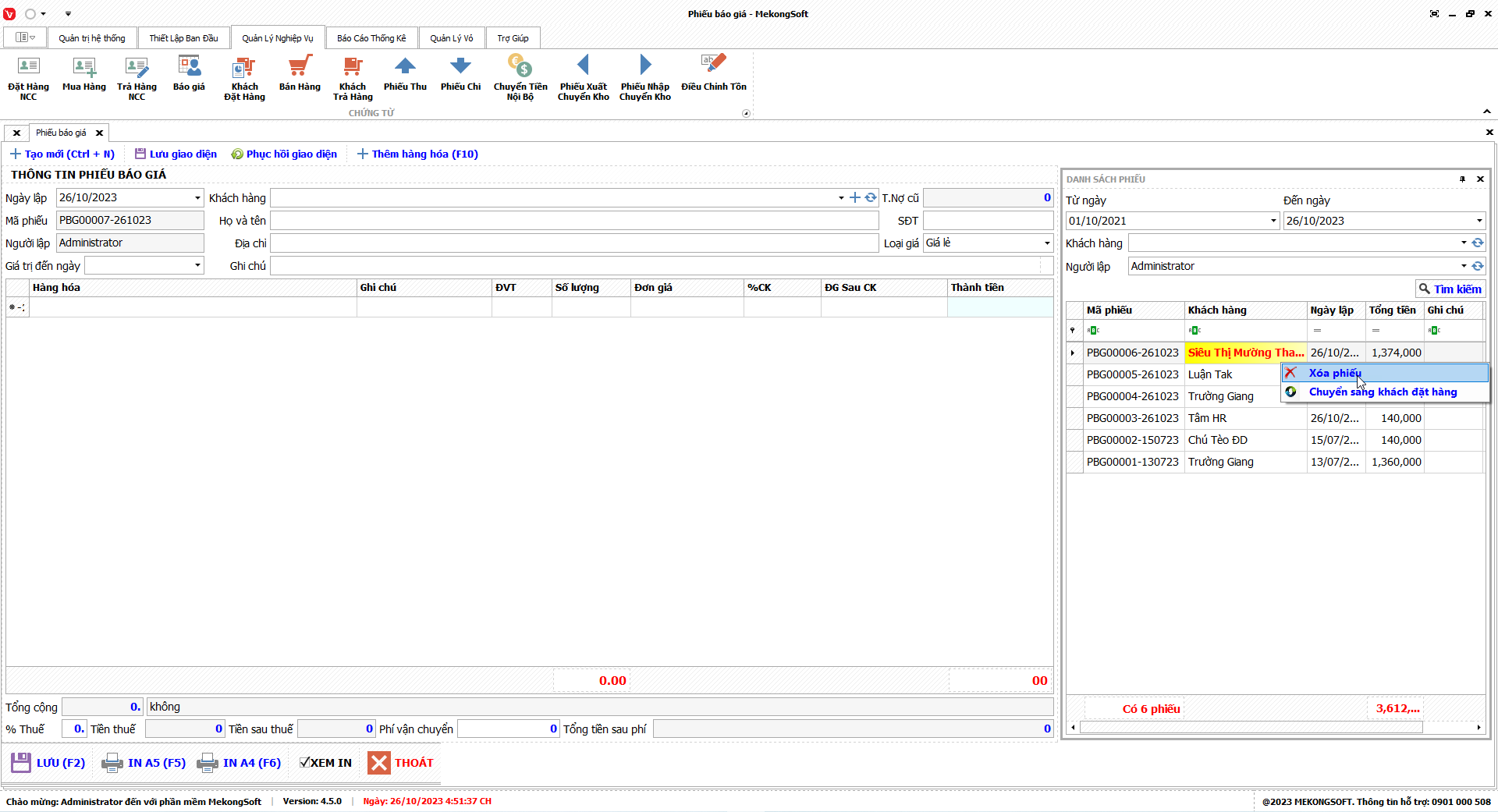The width and height of the screenshot is (1498, 812).
Task: Click the Mua Hàng ribbon icon
Action: point(83,67)
